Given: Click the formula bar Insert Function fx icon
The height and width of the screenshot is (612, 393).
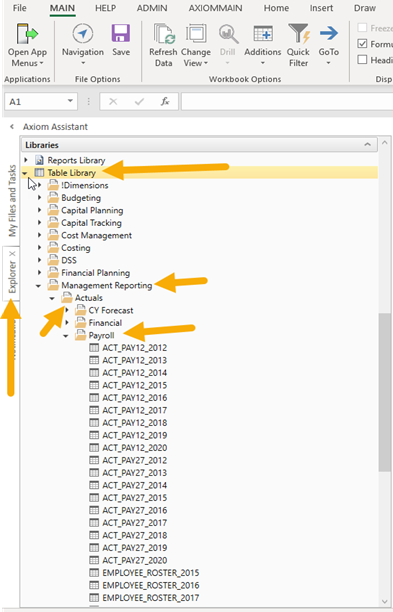Looking at the screenshot, I should click(x=165, y=102).
